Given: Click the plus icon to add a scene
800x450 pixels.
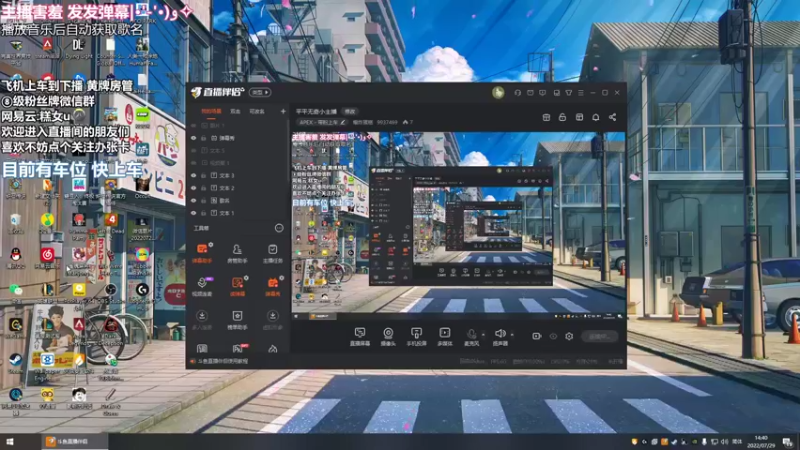Looking at the screenshot, I should click(x=283, y=111).
